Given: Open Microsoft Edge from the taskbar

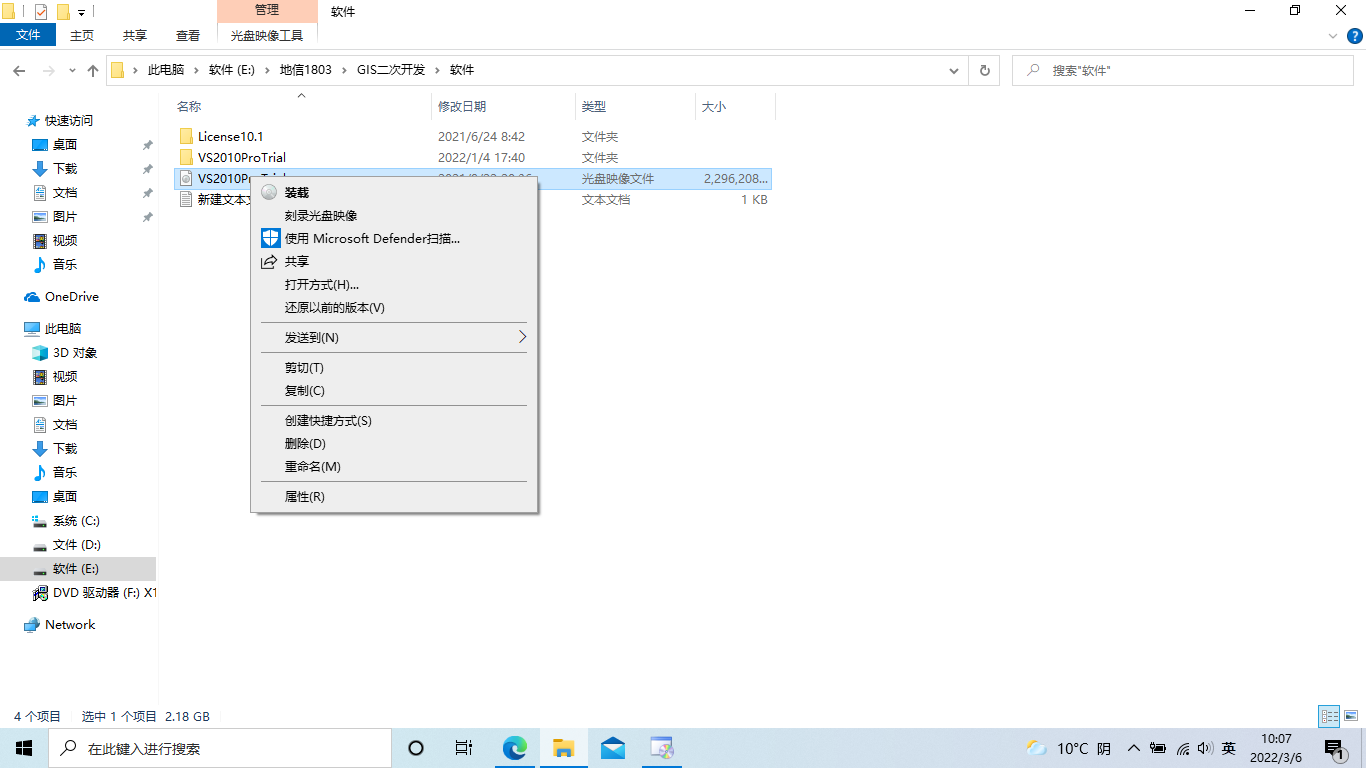Looking at the screenshot, I should (x=515, y=747).
